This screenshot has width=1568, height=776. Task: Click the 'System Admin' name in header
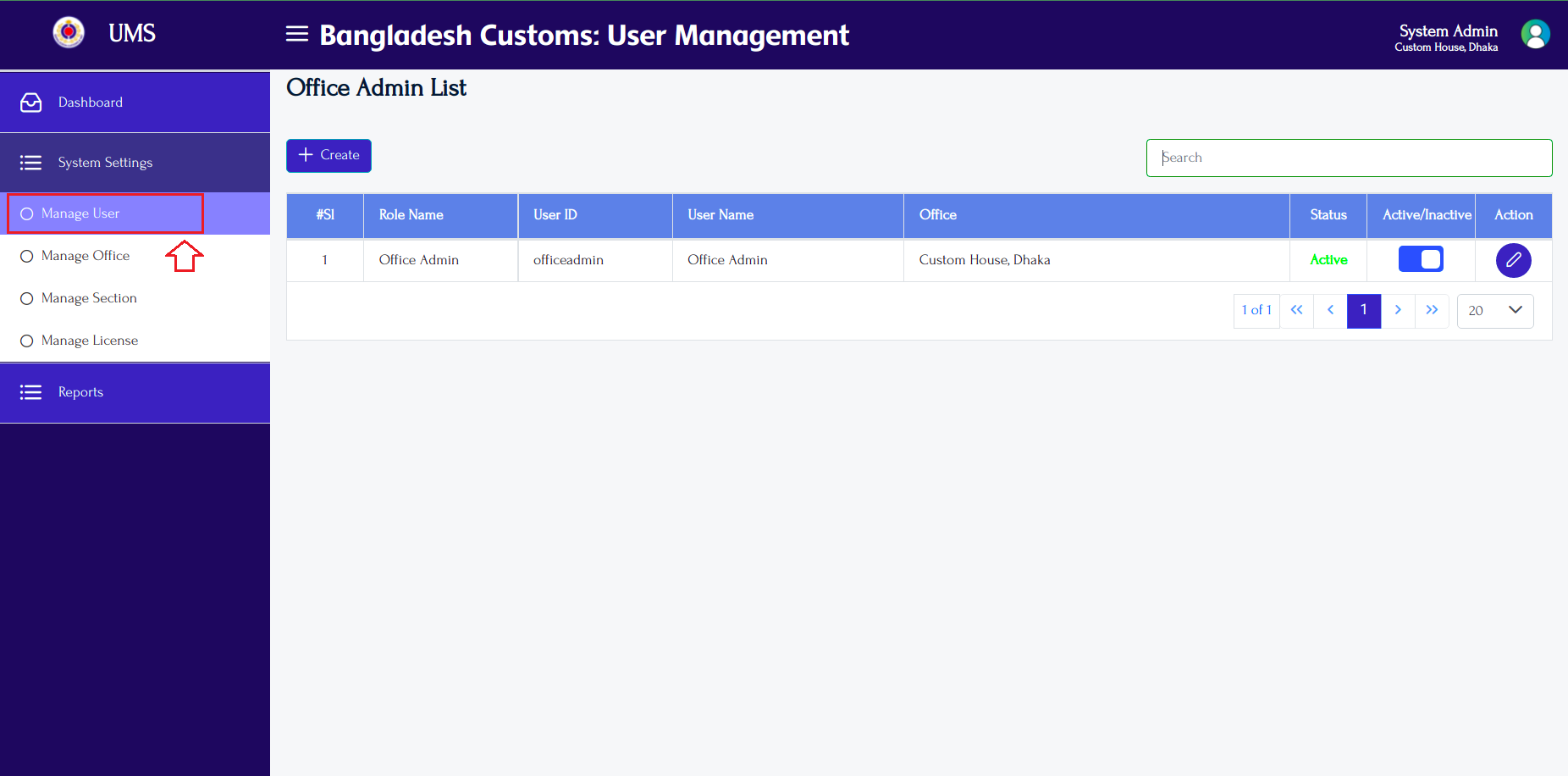[x=1448, y=31]
